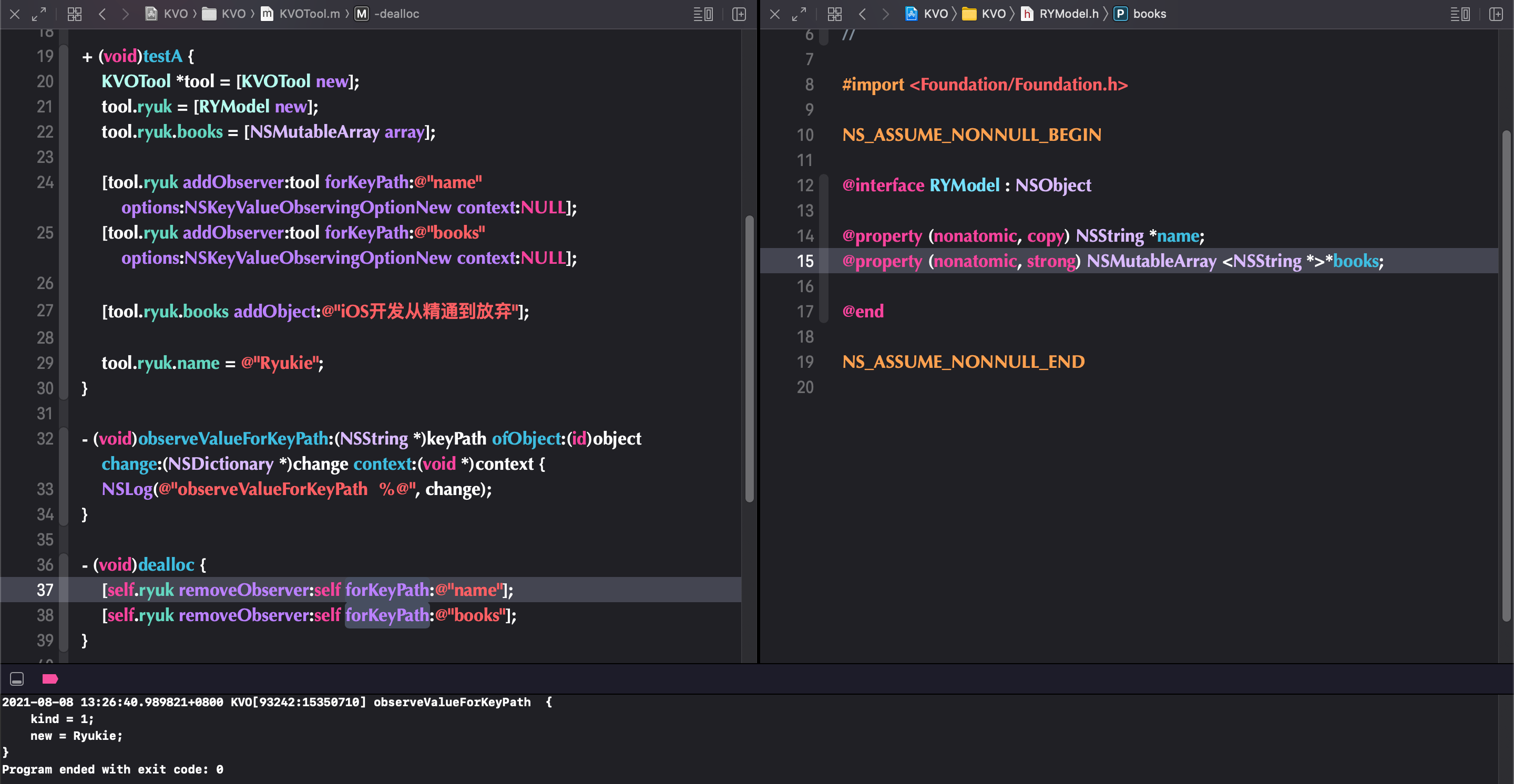
Task: Show editor options for left pane
Action: pyautogui.click(x=703, y=14)
